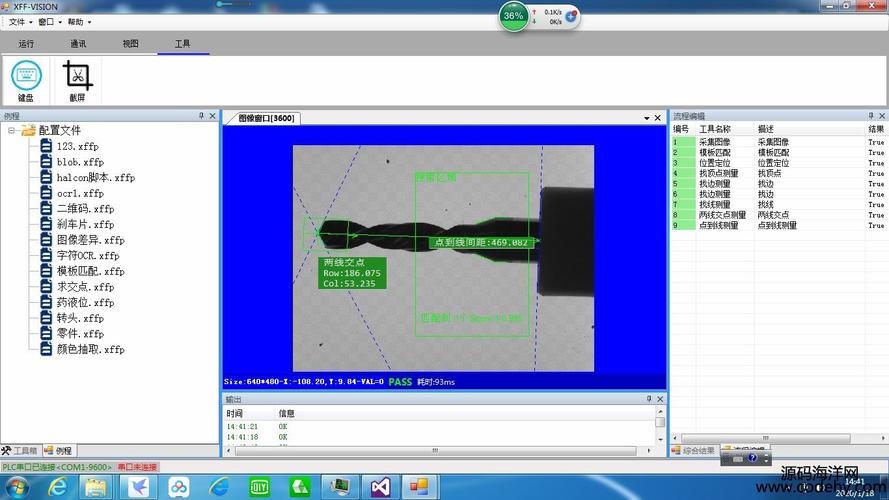
Task: Open the 键盘 keyboard tool
Action: [26, 80]
